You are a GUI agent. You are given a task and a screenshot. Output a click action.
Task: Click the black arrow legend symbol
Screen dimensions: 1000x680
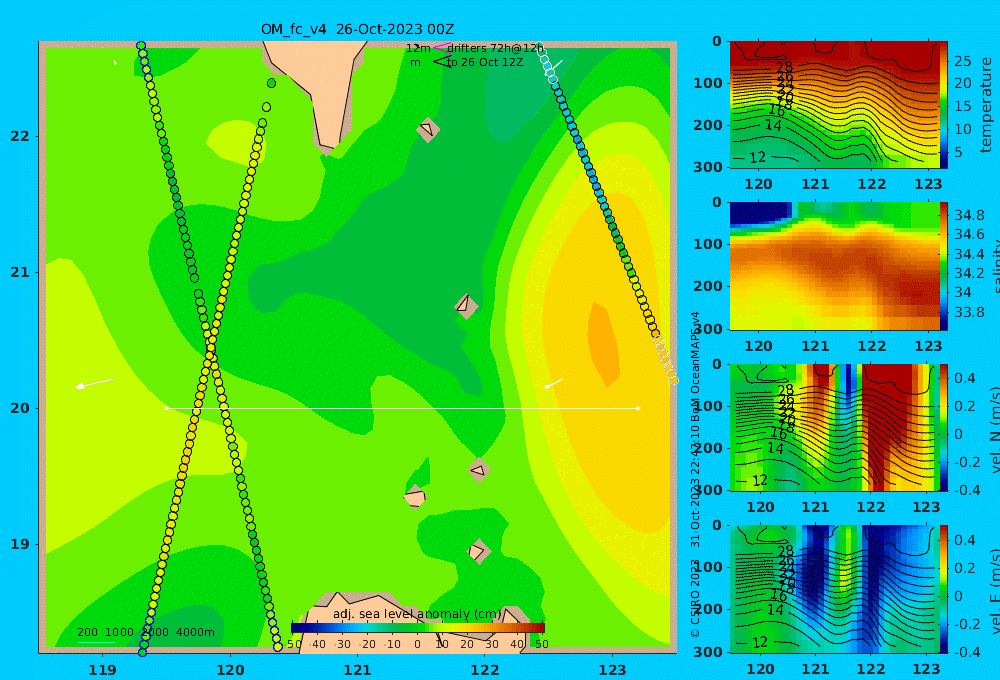point(441,62)
